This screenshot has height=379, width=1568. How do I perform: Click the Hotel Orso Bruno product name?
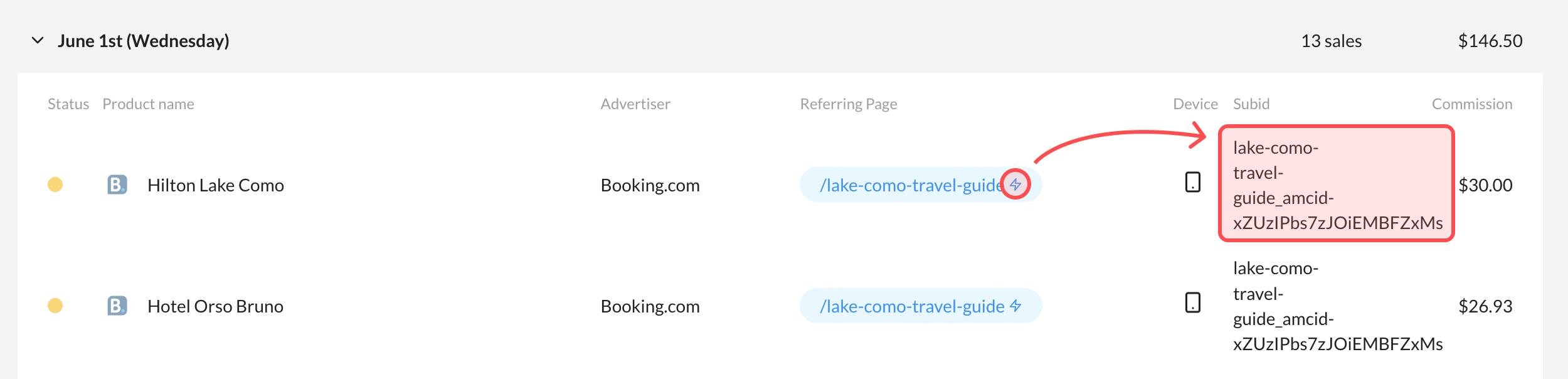[216, 306]
